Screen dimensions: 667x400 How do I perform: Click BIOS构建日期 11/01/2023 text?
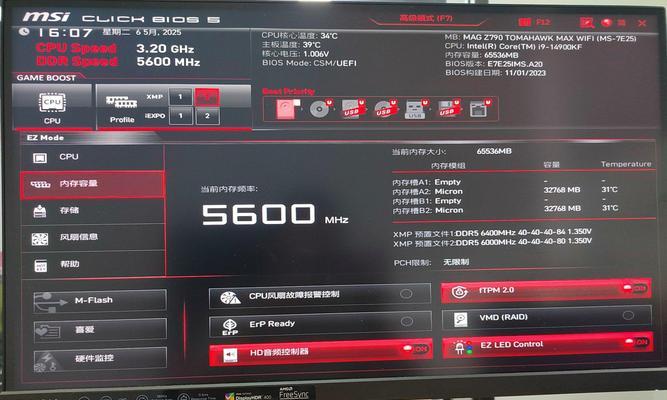(x=495, y=73)
